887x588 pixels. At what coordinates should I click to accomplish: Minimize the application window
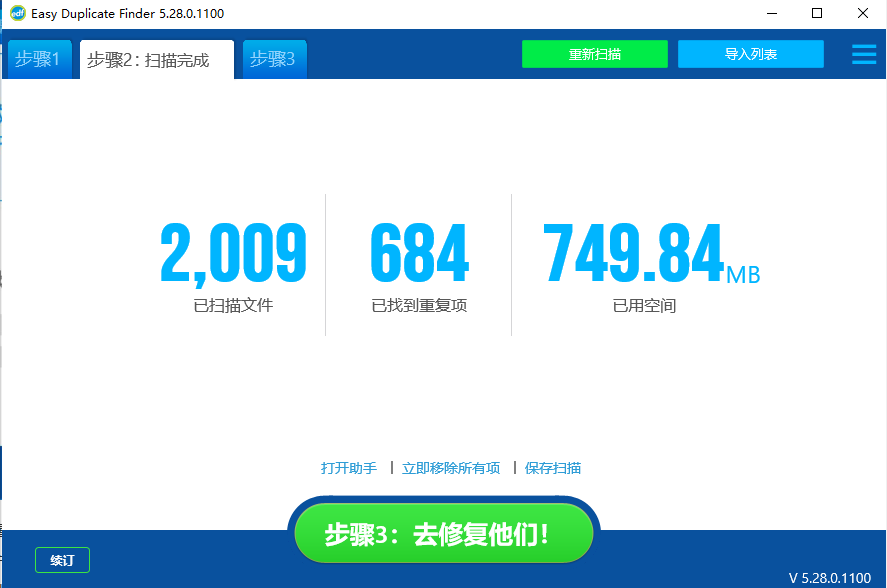pyautogui.click(x=771, y=13)
